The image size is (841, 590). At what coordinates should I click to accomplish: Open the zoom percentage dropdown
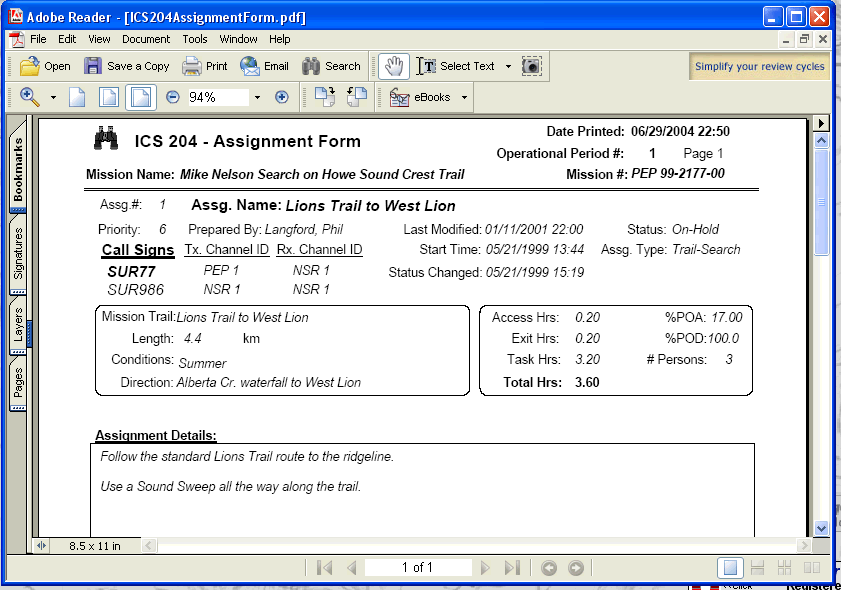pyautogui.click(x=258, y=97)
